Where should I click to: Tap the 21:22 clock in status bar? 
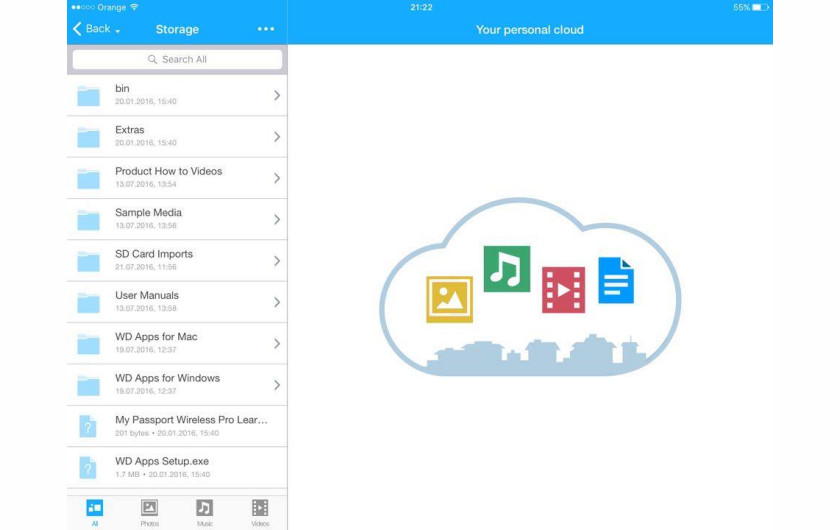point(422,8)
